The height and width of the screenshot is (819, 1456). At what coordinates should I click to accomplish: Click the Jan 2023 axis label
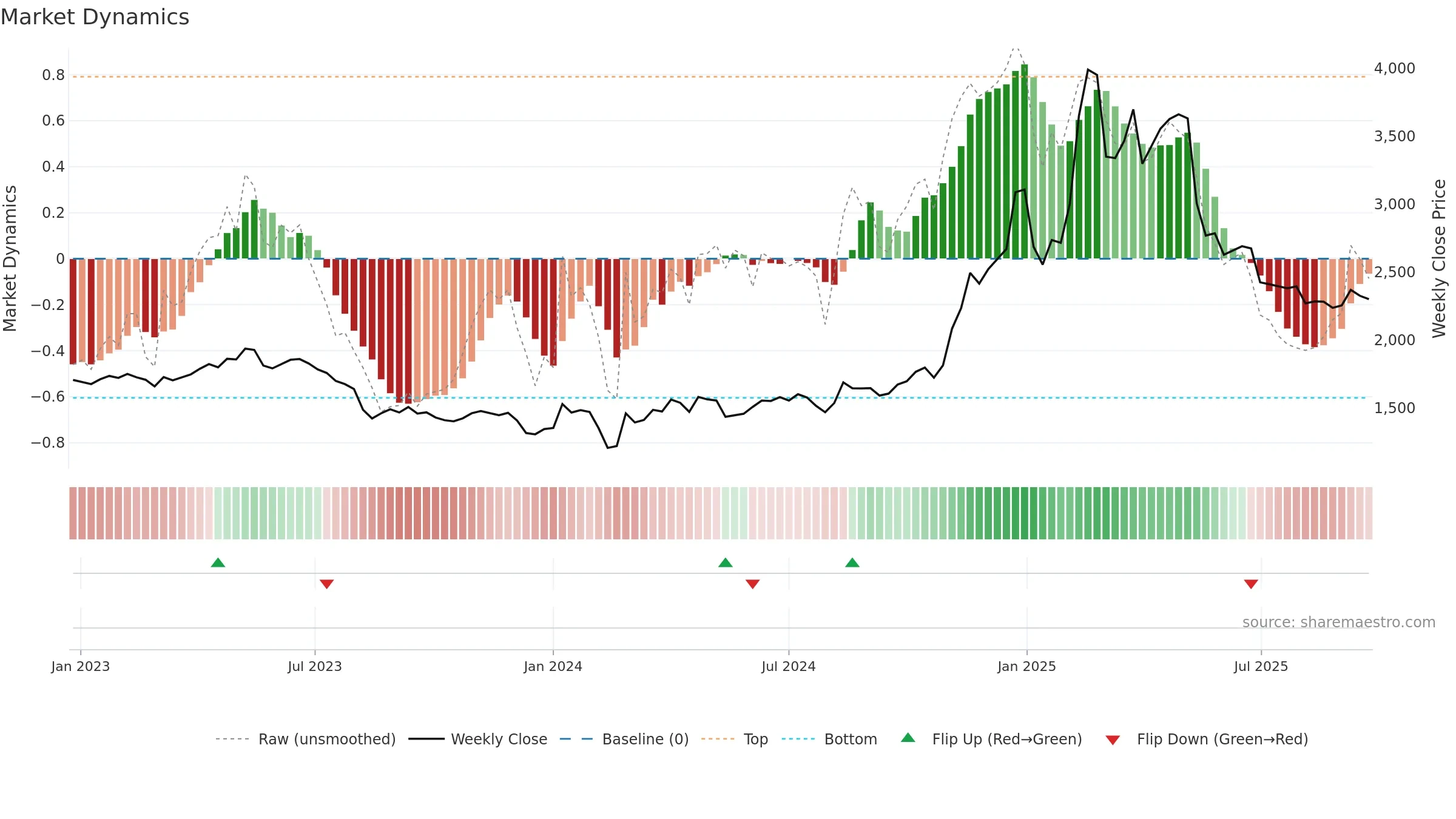81,666
